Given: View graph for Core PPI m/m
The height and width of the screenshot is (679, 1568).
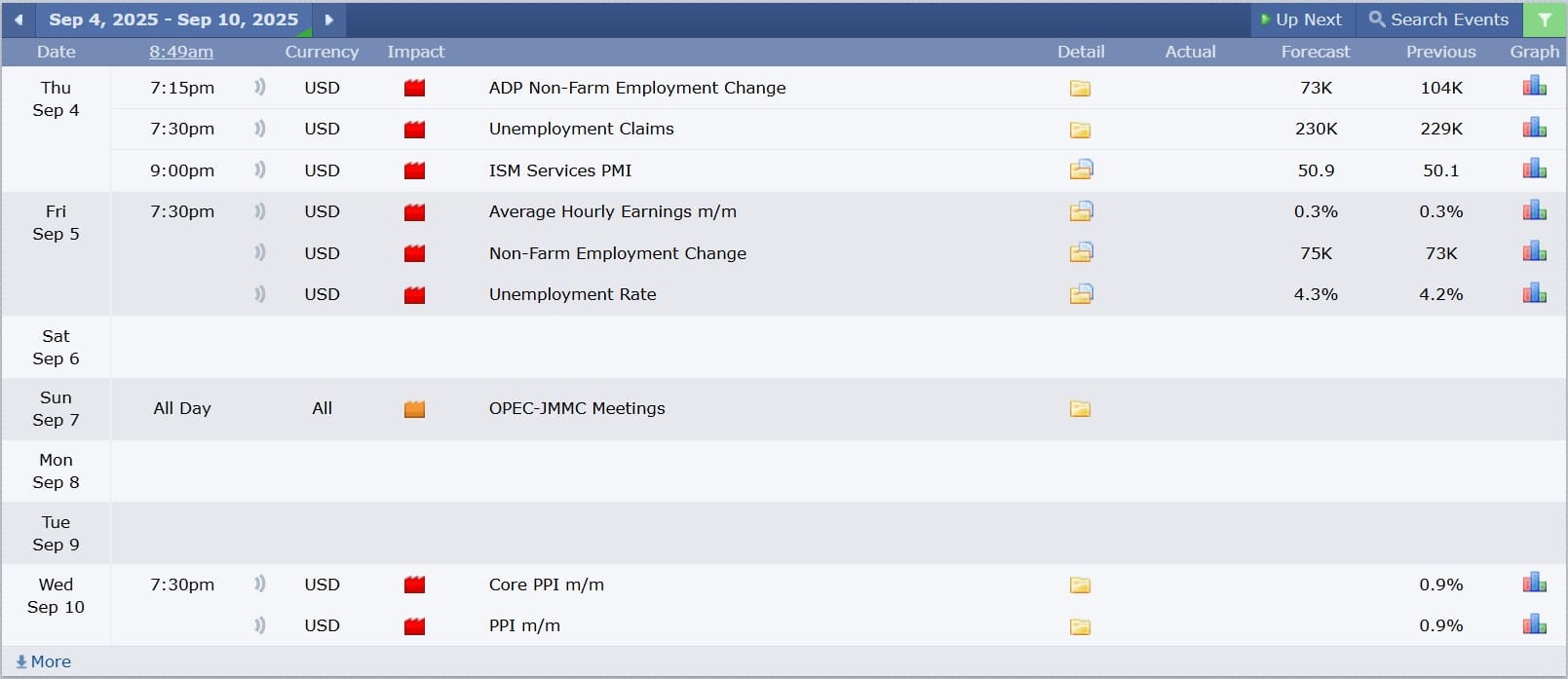Looking at the screenshot, I should 1534,584.
